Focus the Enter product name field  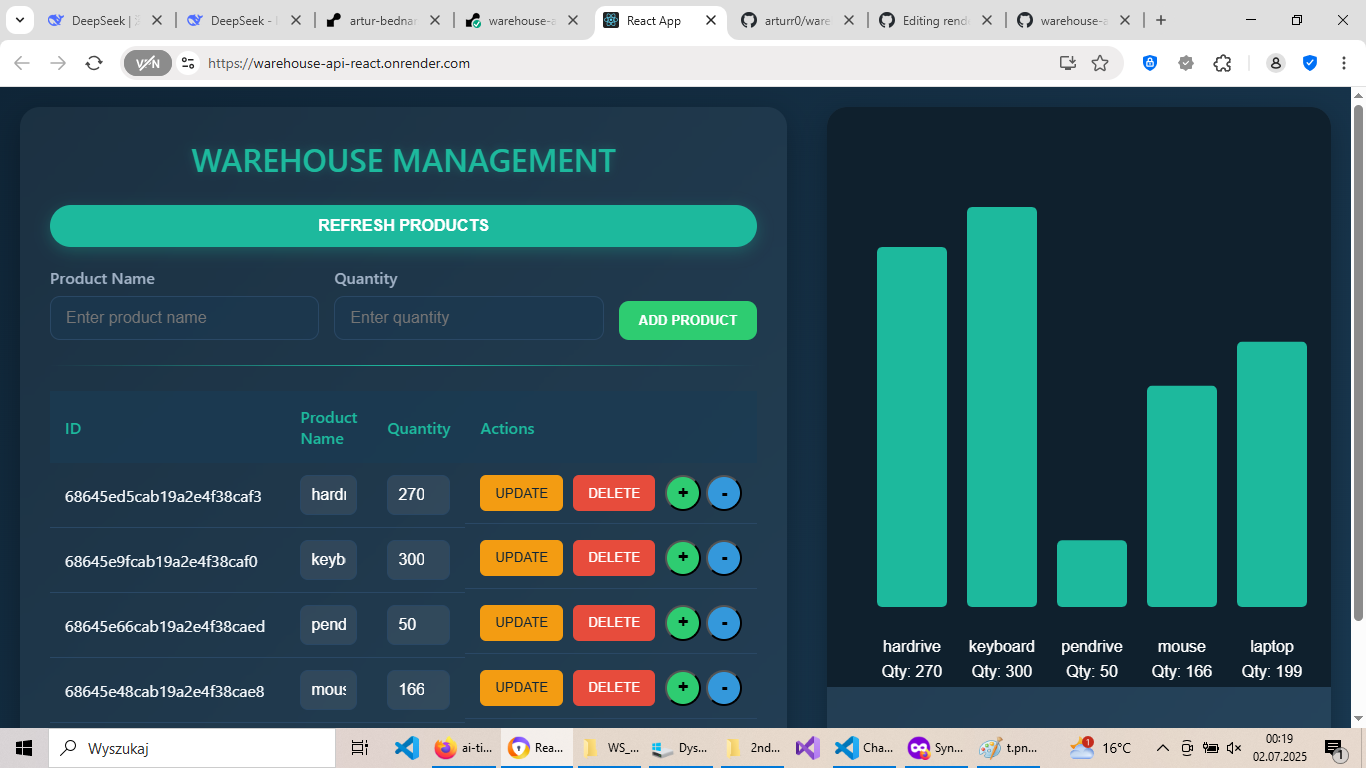coord(184,318)
